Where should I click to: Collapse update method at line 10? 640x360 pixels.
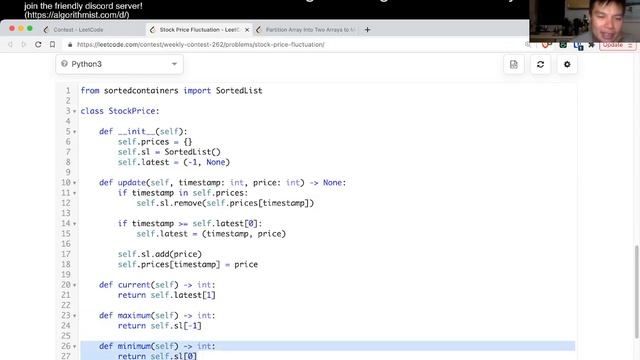point(74,182)
